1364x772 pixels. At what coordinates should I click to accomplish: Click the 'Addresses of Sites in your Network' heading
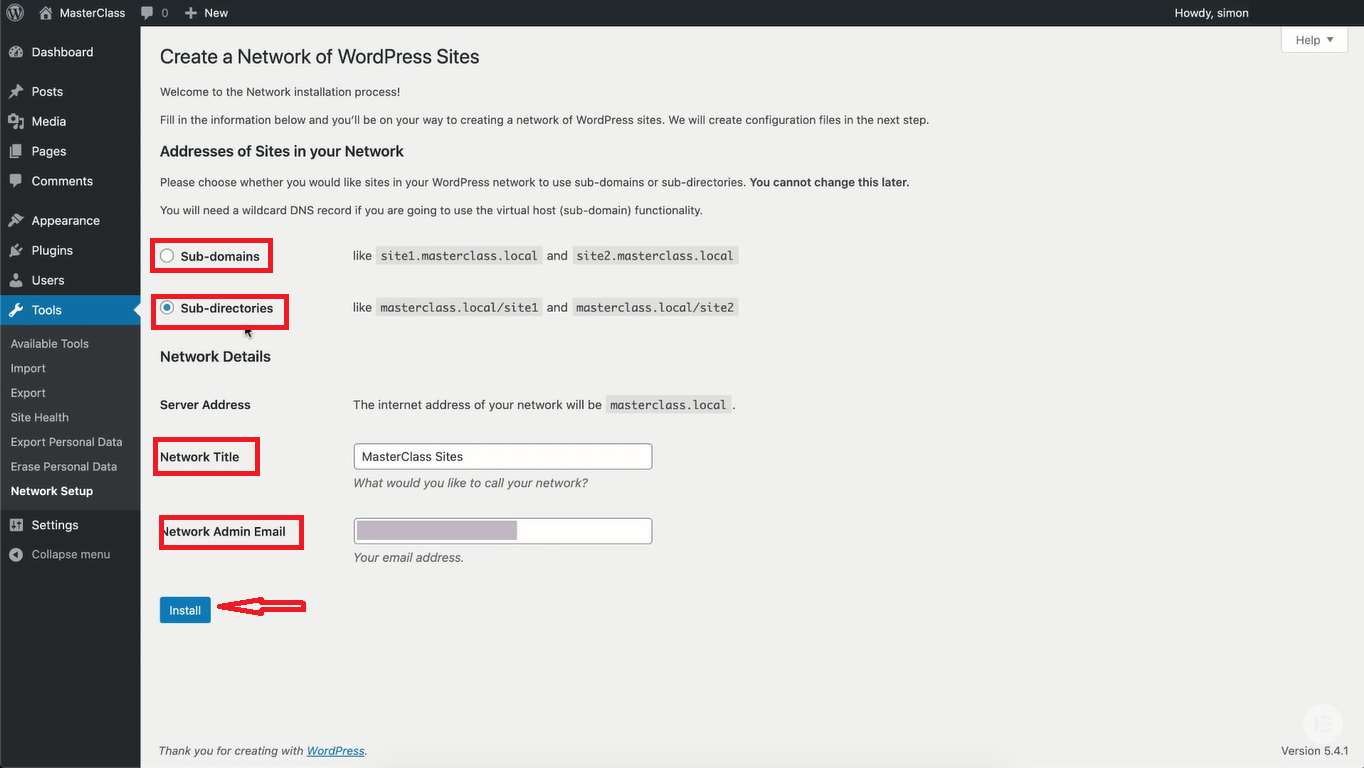[282, 151]
